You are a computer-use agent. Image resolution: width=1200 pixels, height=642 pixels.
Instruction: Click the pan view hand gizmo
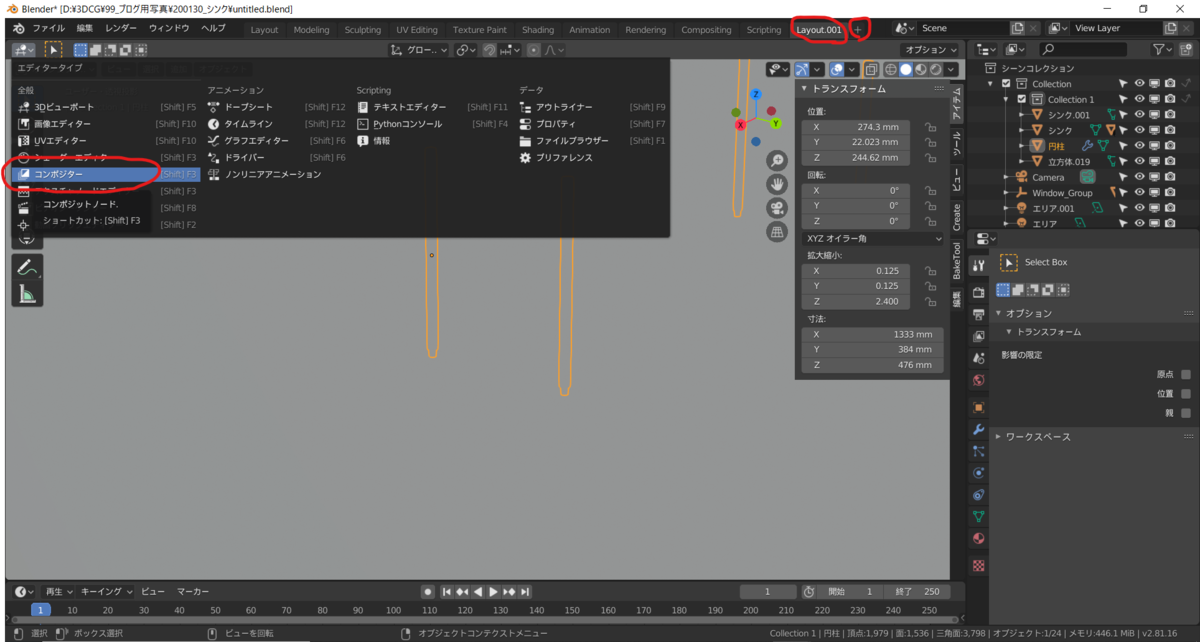[x=776, y=185]
